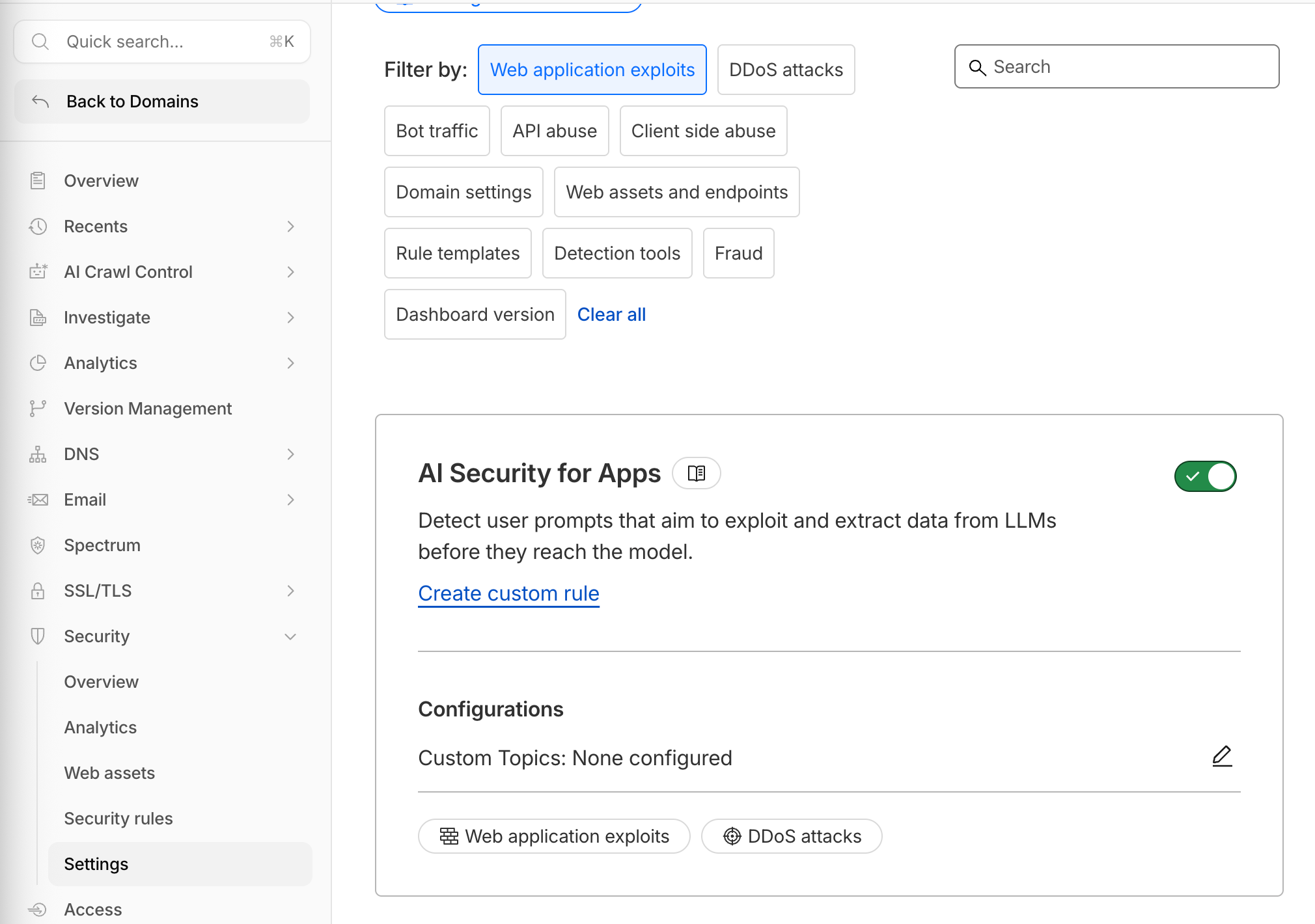Screen dimensions: 1315x924
Task: Focus the settings Search input field
Action: click(1116, 66)
